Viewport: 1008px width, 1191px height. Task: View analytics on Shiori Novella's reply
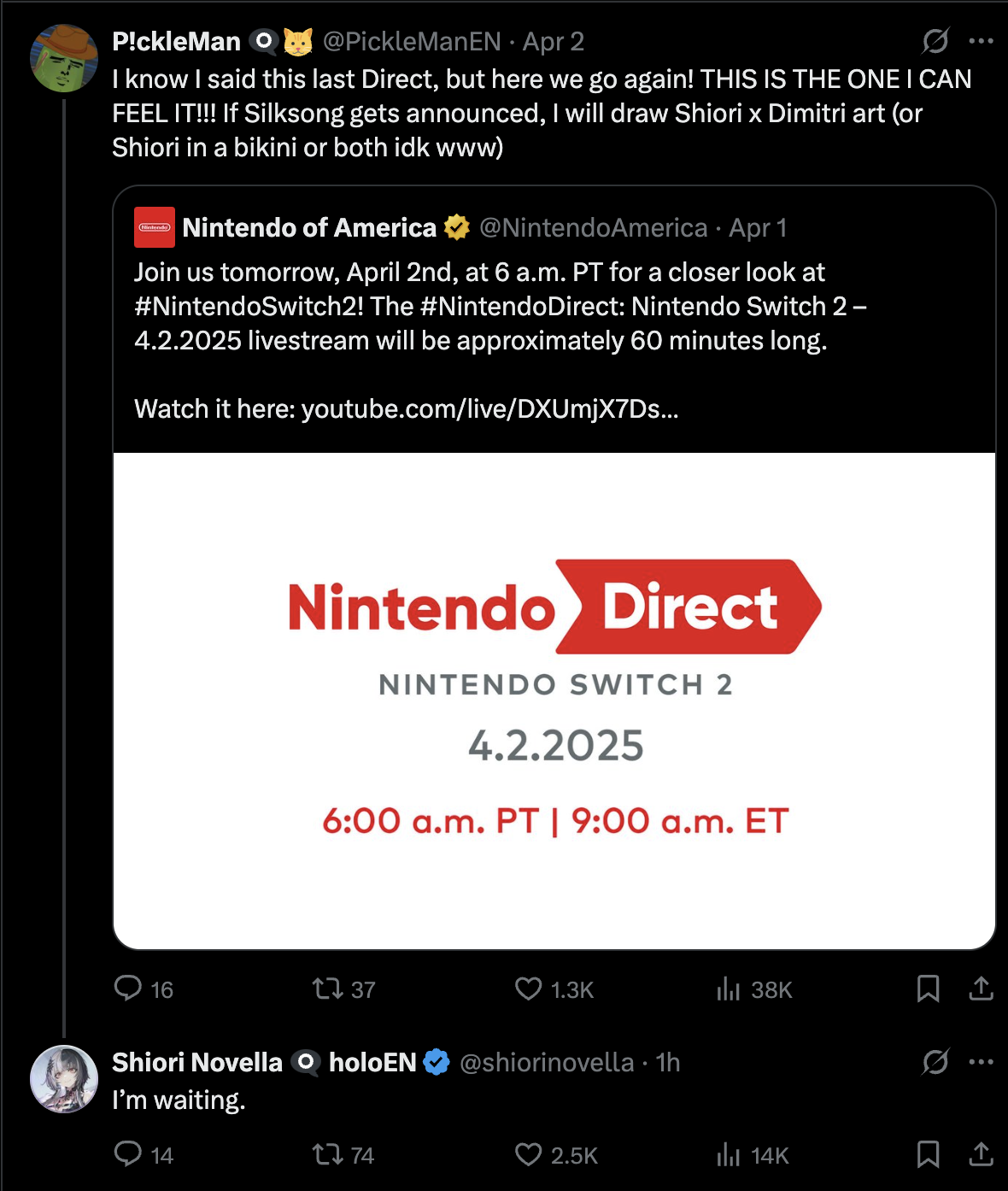coord(729,1154)
